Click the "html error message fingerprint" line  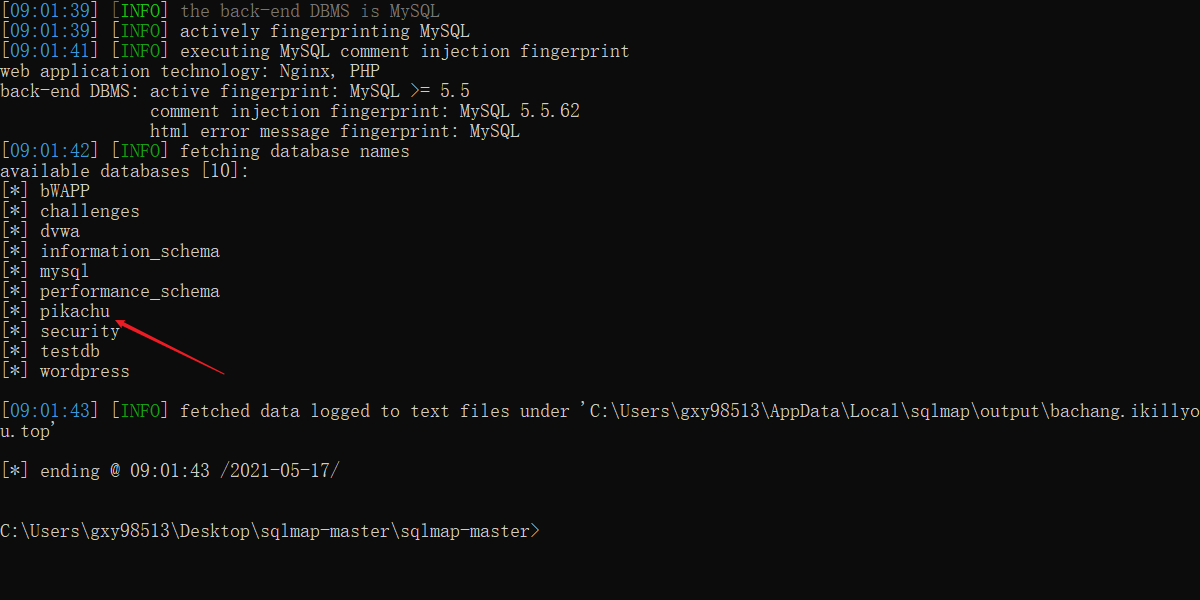tap(334, 131)
